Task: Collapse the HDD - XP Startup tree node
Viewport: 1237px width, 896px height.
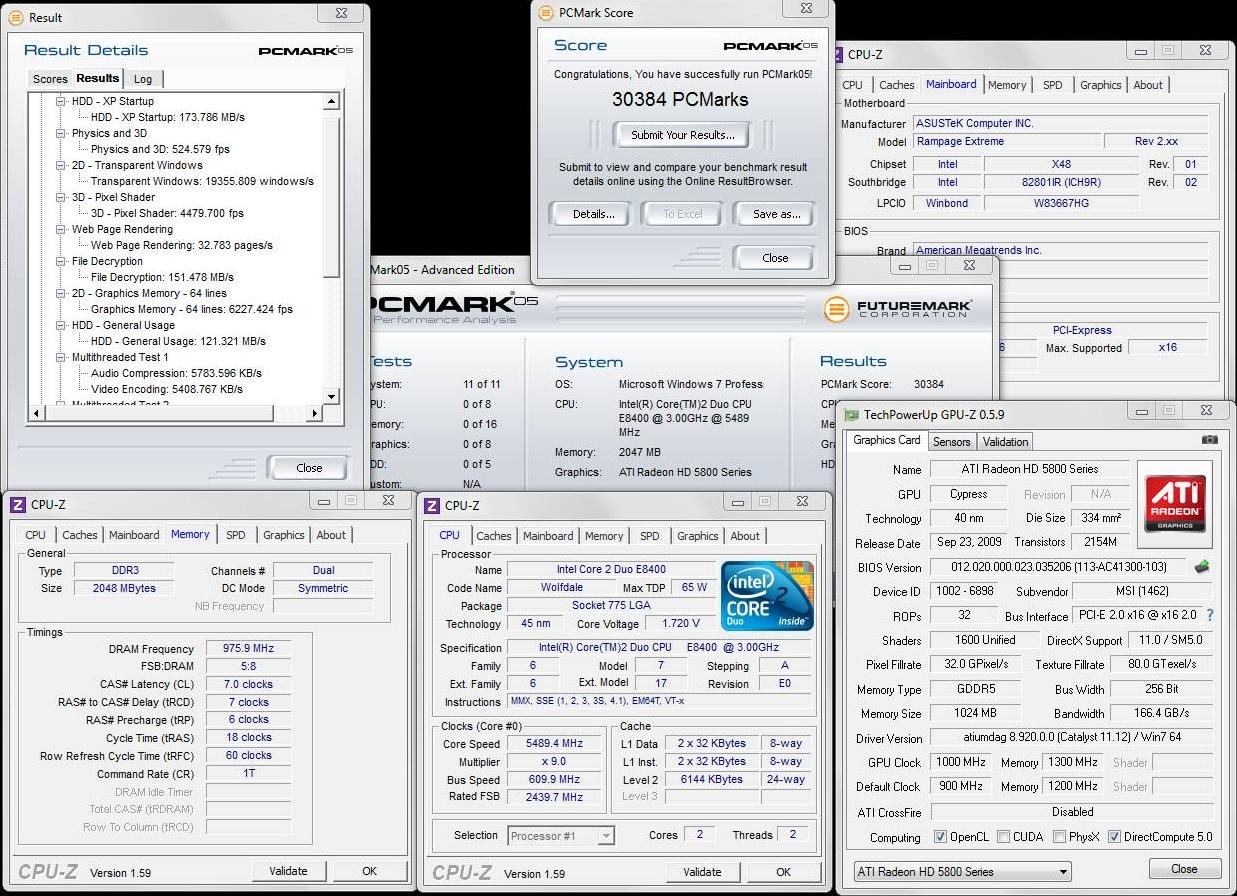Action: tap(61, 101)
